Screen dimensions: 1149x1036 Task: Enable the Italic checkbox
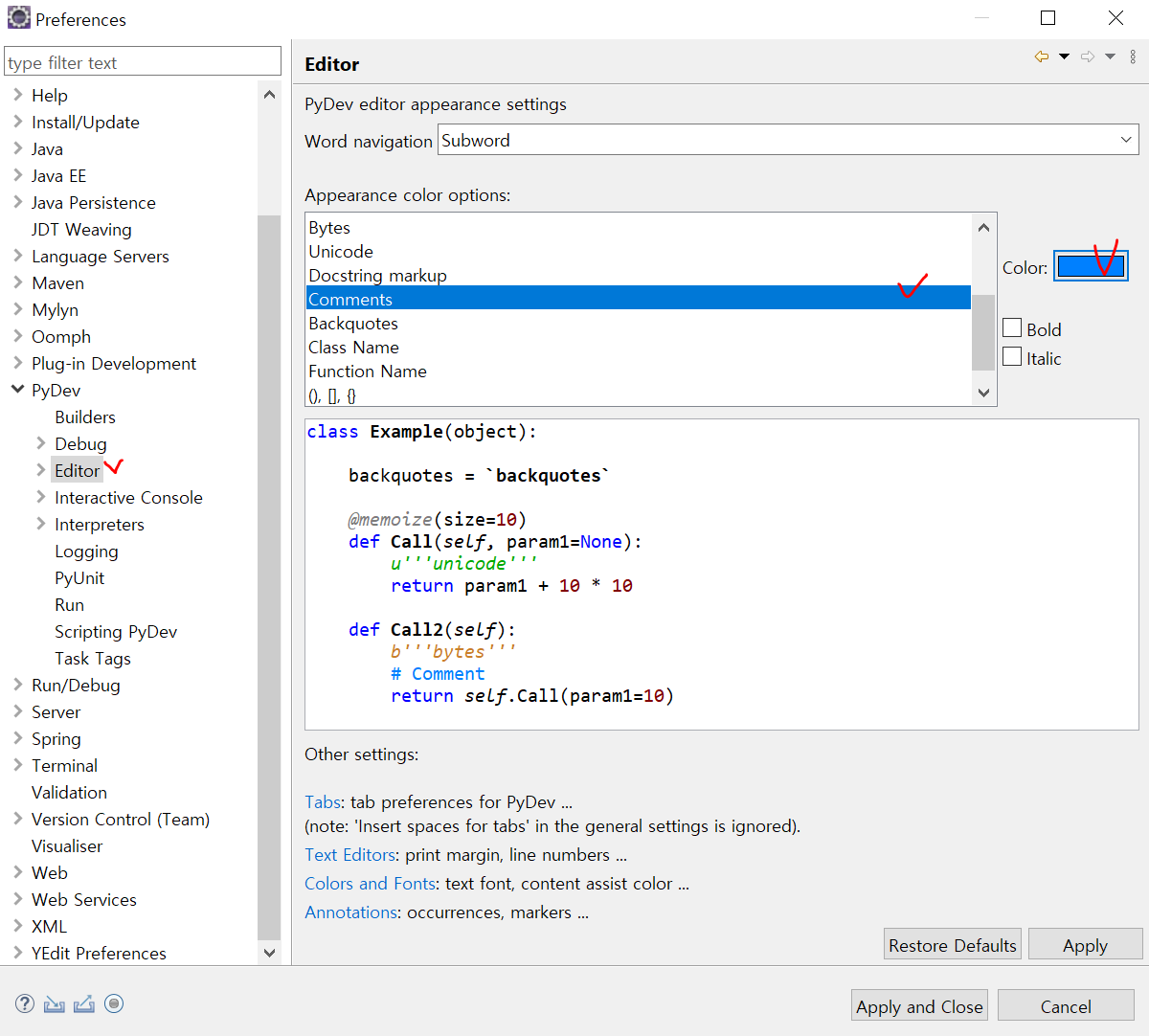(x=1012, y=356)
